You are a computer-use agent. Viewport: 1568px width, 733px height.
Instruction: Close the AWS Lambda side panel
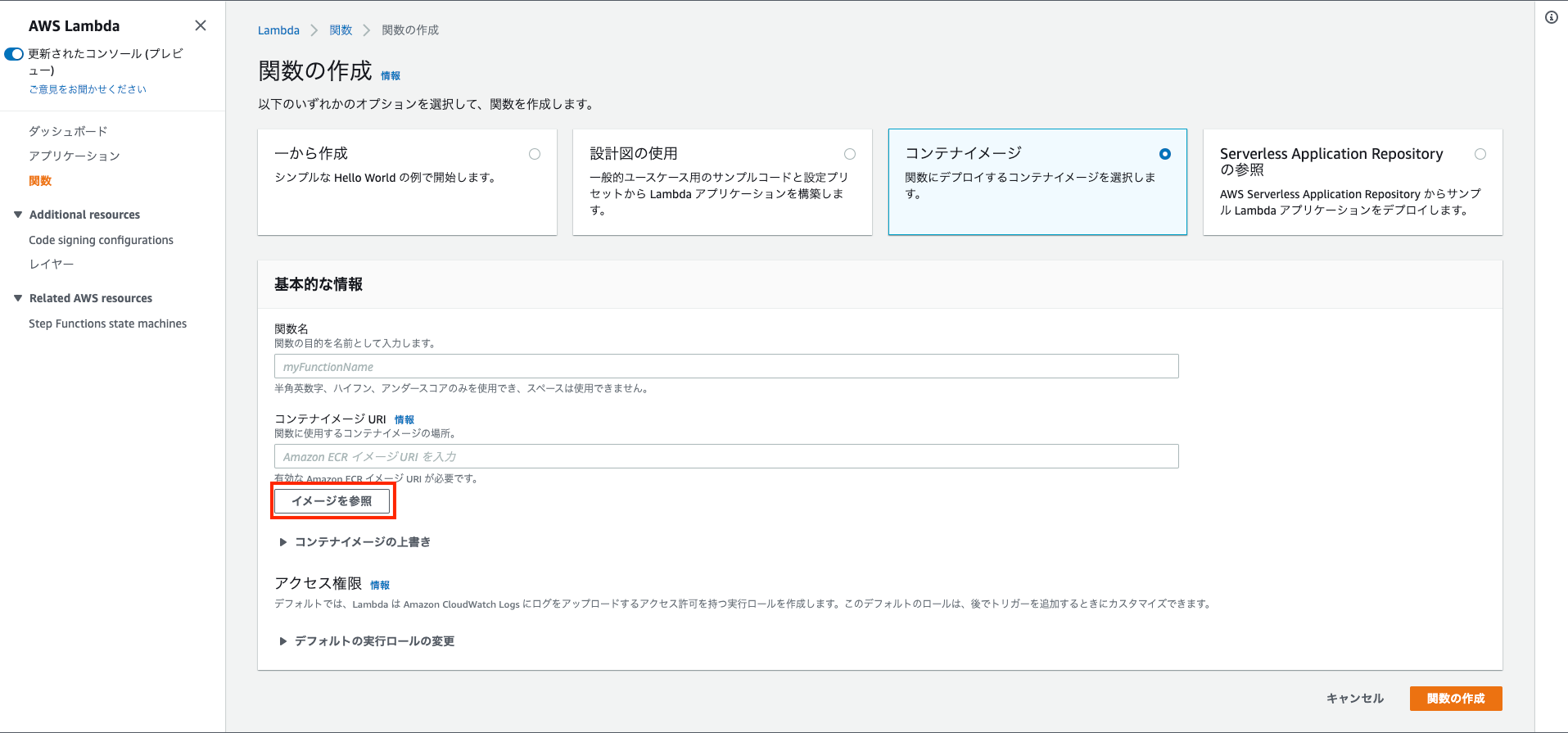tap(201, 25)
